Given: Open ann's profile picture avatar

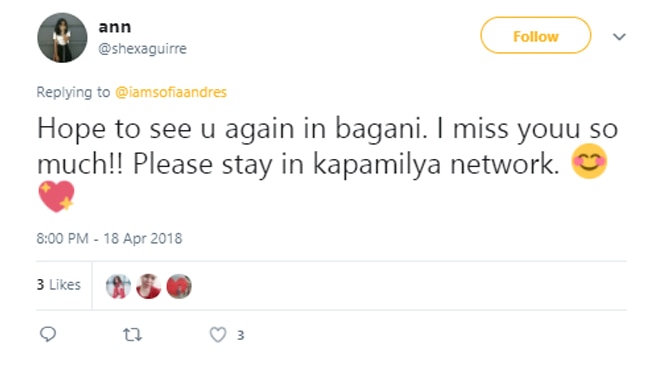Looking at the screenshot, I should [x=62, y=37].
